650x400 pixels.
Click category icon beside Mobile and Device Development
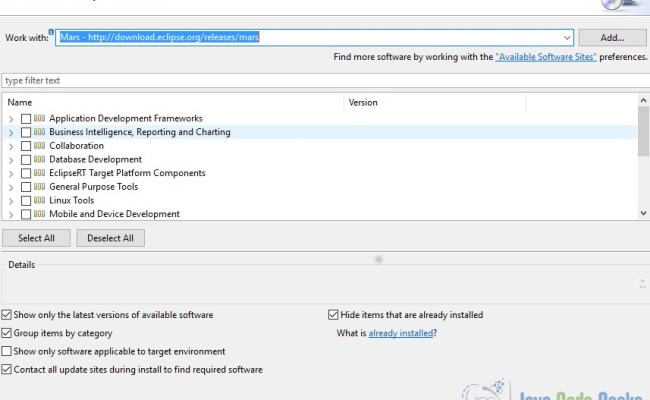click(39, 214)
